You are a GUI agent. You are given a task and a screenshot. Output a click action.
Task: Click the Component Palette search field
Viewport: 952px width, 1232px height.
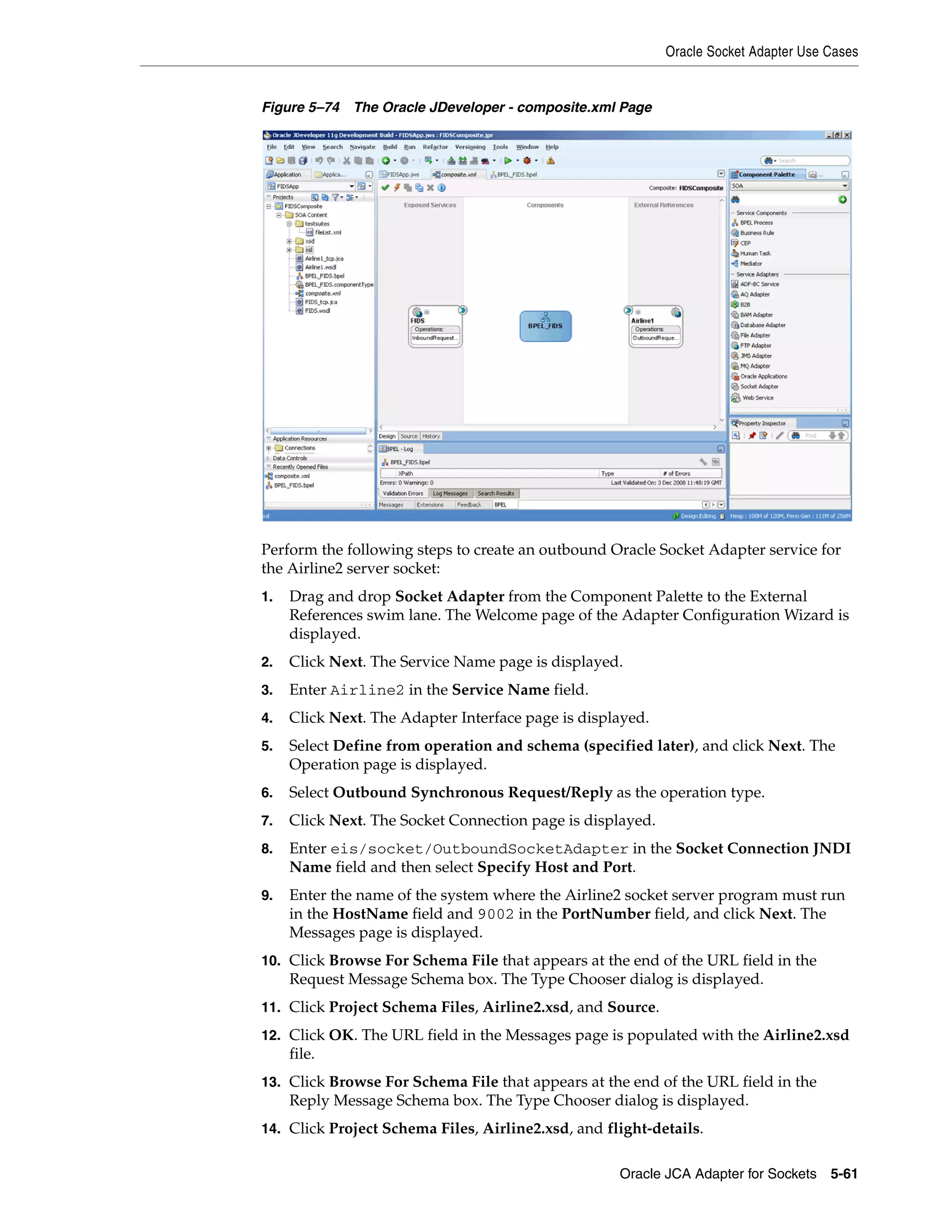pyautogui.click(x=788, y=200)
